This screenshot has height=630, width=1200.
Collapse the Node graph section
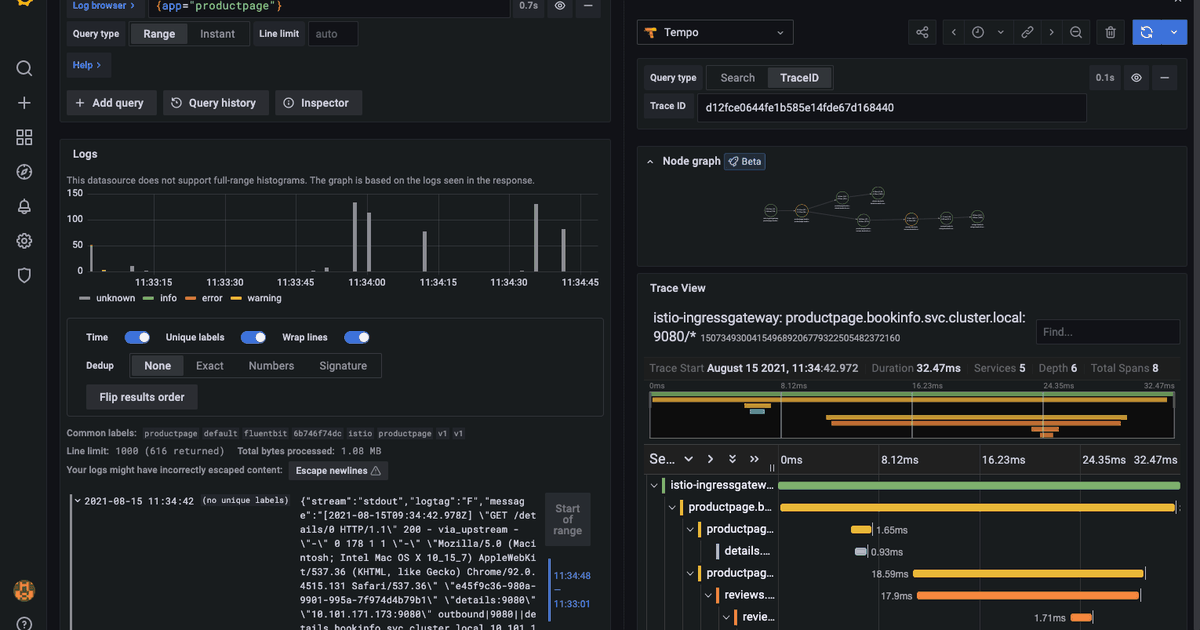click(x=651, y=161)
